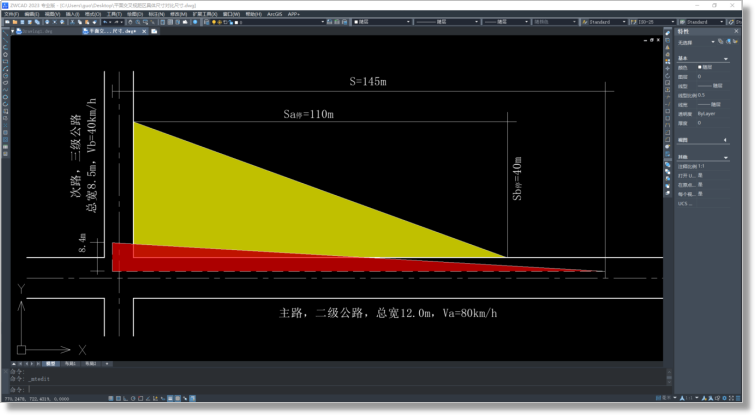The image size is (756, 417).
Task: Open the ArcGIS menu
Action: [x=274, y=14]
